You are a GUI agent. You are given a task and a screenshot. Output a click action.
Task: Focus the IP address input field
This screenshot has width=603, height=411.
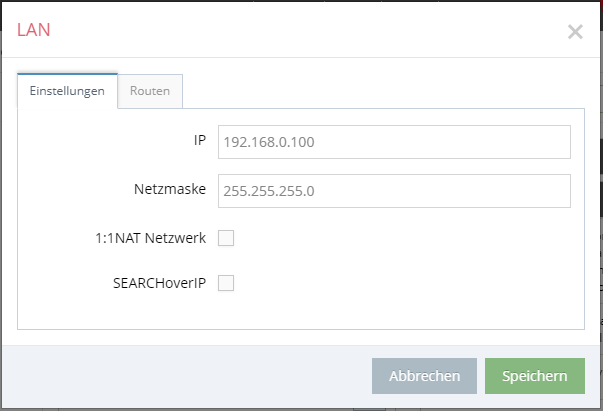(394, 142)
